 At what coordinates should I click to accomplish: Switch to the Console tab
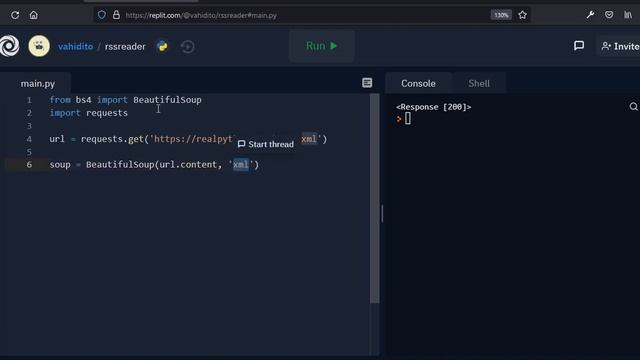[x=418, y=83]
